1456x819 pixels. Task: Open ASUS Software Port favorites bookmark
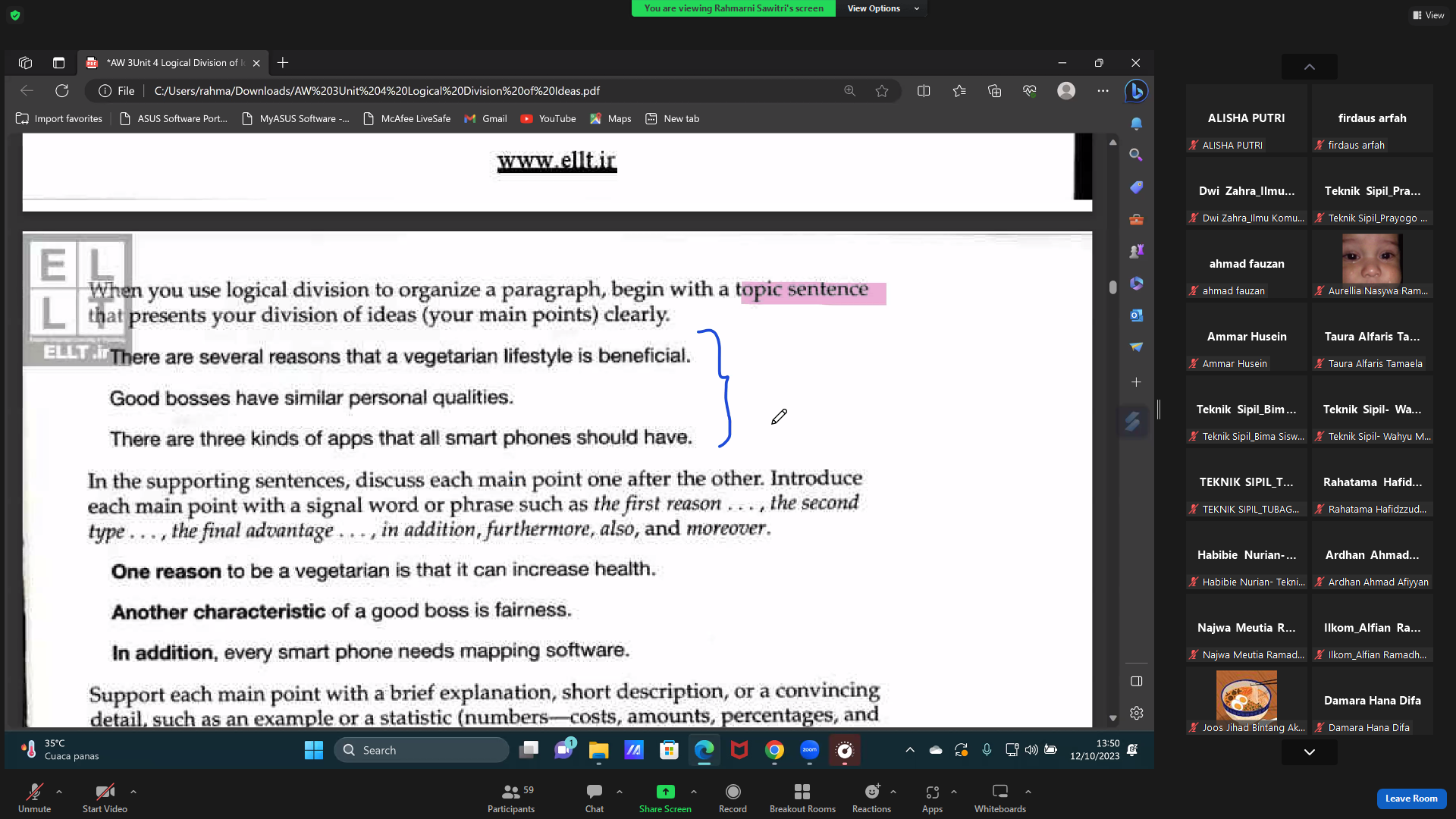click(x=174, y=119)
